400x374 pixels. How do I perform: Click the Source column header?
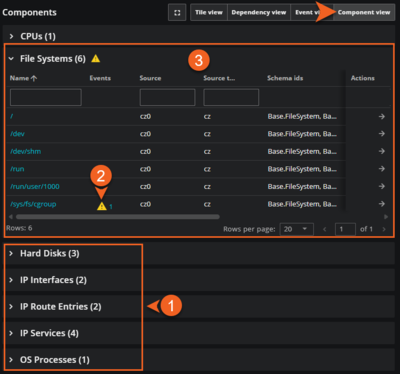[150, 78]
